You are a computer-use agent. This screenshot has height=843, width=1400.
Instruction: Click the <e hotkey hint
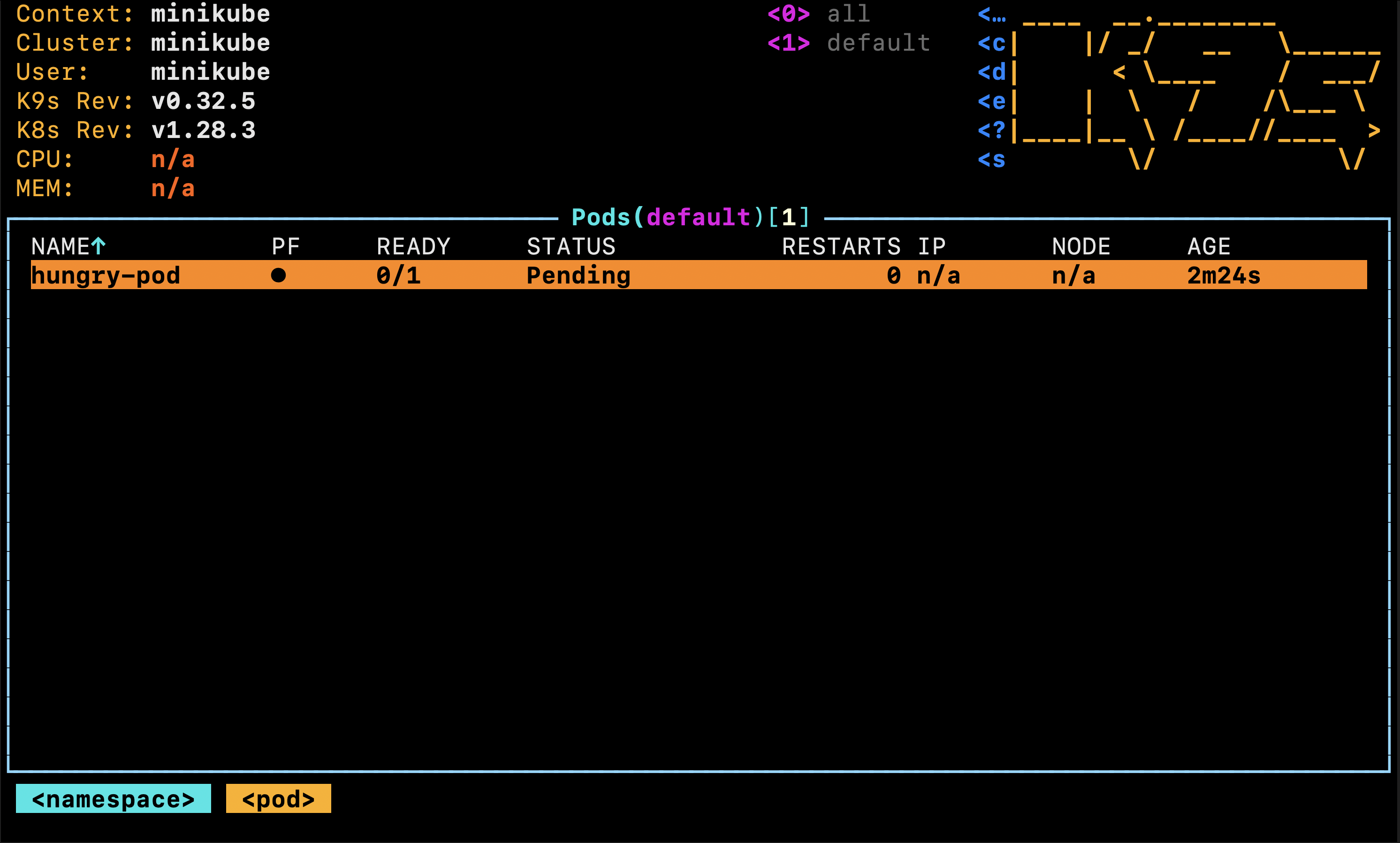[x=991, y=101]
